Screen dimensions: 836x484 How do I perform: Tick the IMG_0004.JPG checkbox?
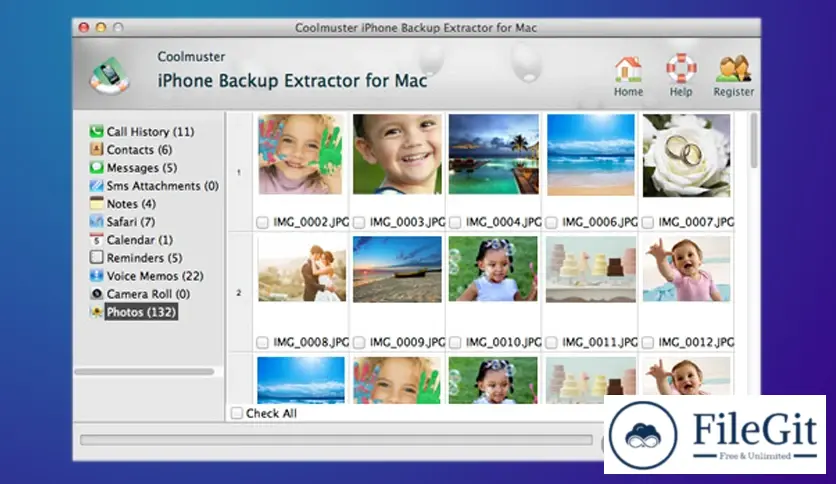[x=455, y=222]
